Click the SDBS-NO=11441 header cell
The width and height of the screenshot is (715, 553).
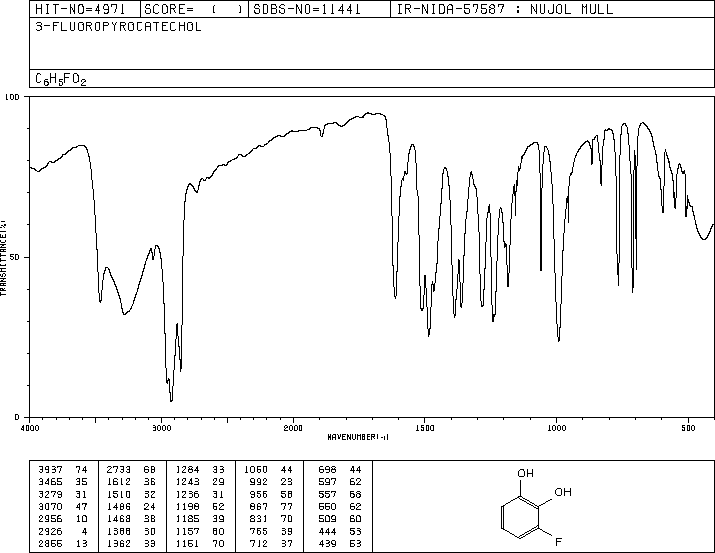319,9
